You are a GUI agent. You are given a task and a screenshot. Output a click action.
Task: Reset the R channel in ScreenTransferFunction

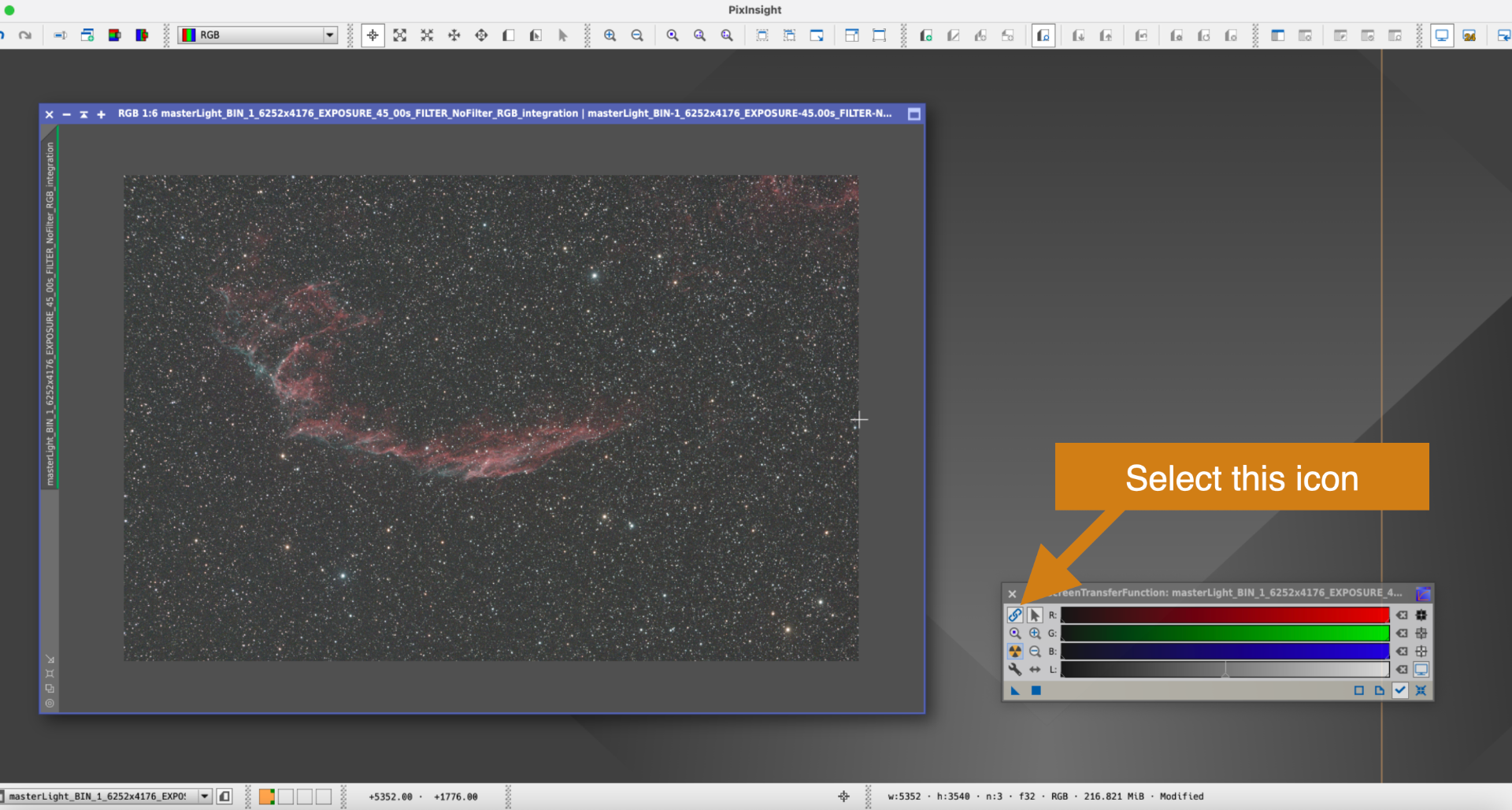point(1402,615)
